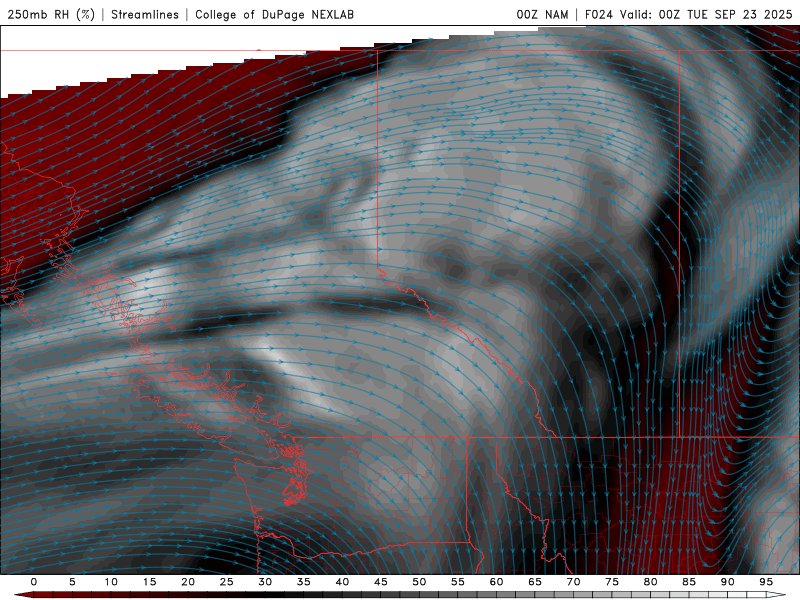The height and width of the screenshot is (600, 800).
Task: Click the colorbar label "80"
Action: [650, 582]
